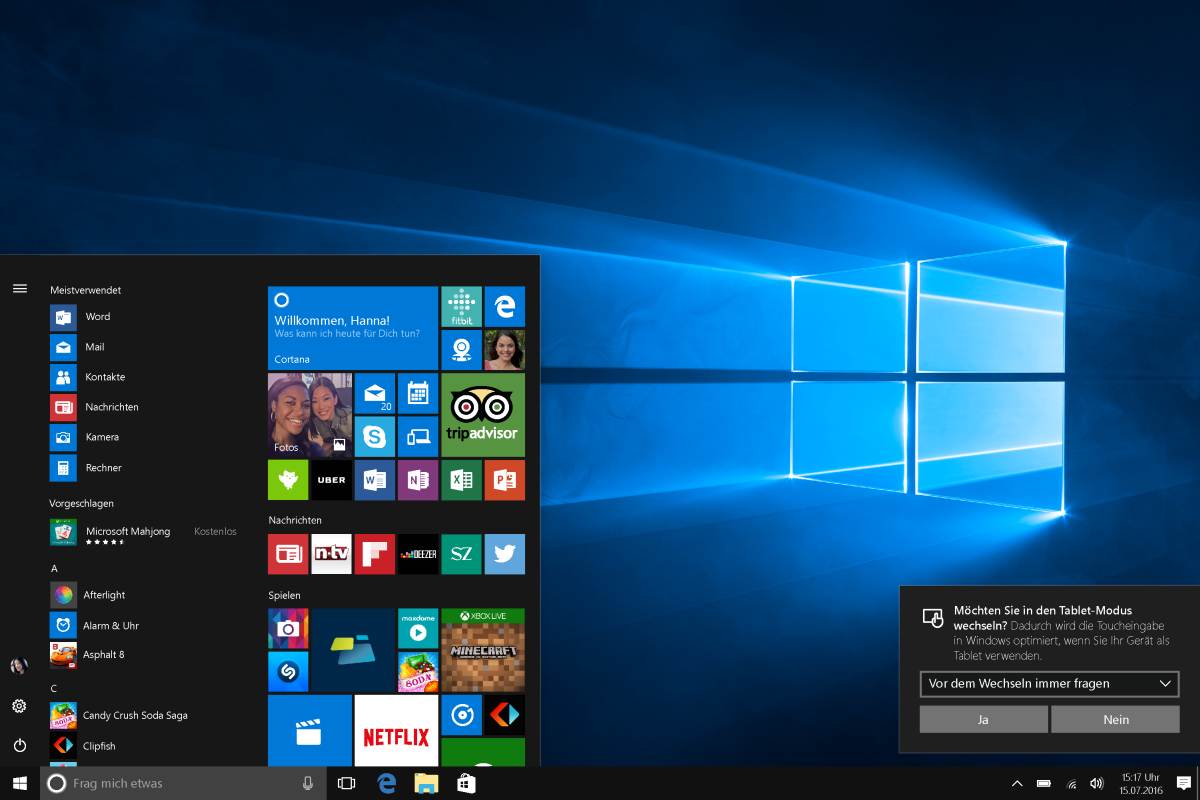Image resolution: width=1200 pixels, height=800 pixels.
Task: Expand the Start menu hamburger menu
Action: 19,288
